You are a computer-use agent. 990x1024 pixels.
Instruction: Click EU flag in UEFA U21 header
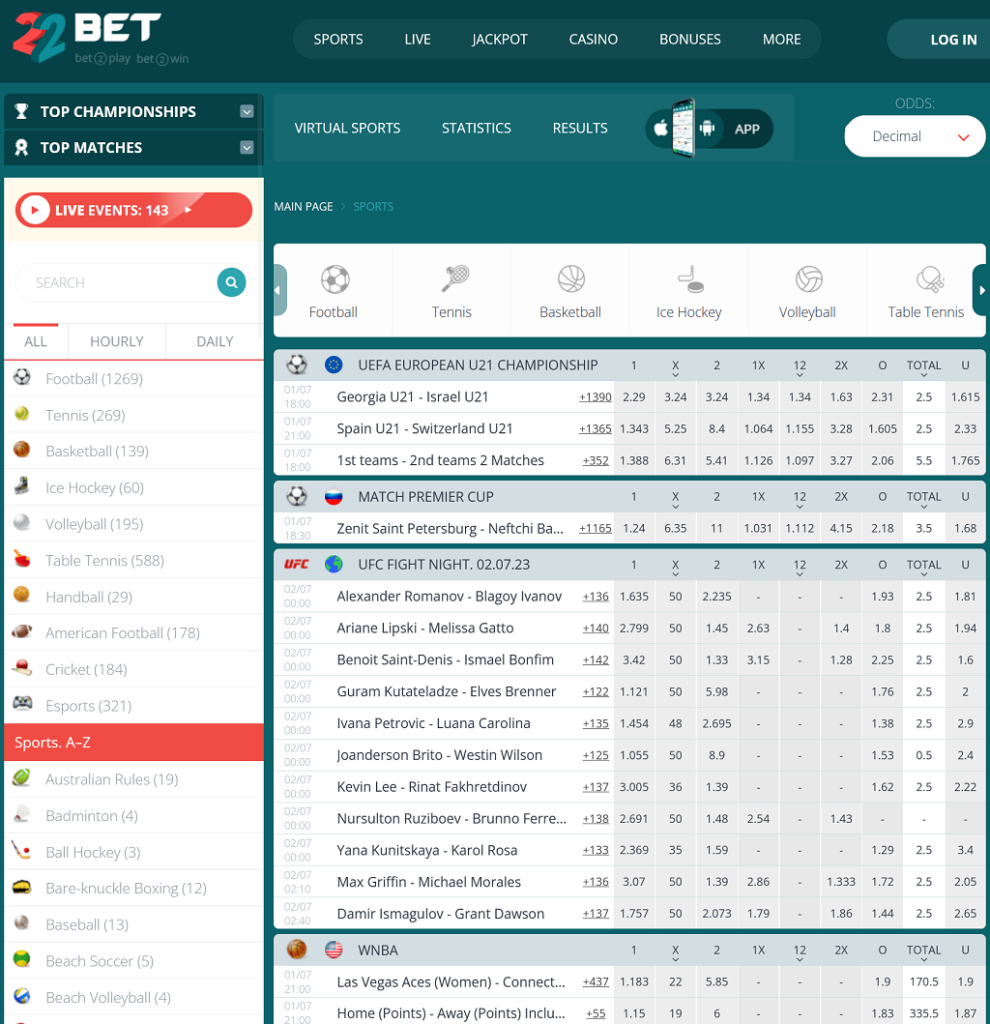[x=334, y=364]
